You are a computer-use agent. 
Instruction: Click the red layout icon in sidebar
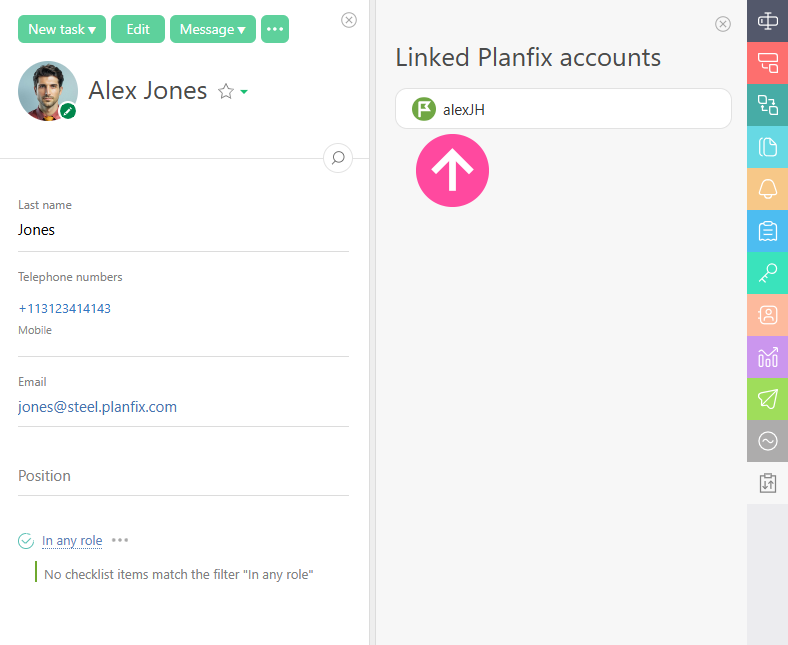(767, 63)
